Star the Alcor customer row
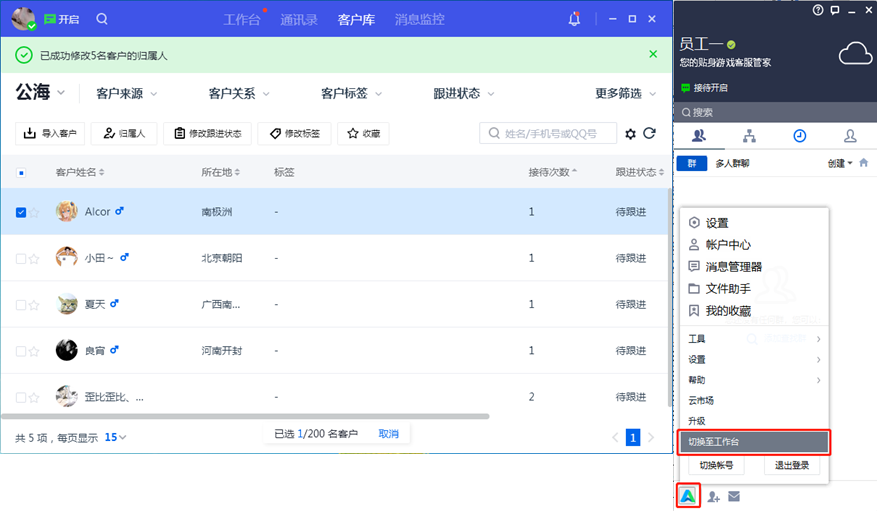 (x=34, y=212)
